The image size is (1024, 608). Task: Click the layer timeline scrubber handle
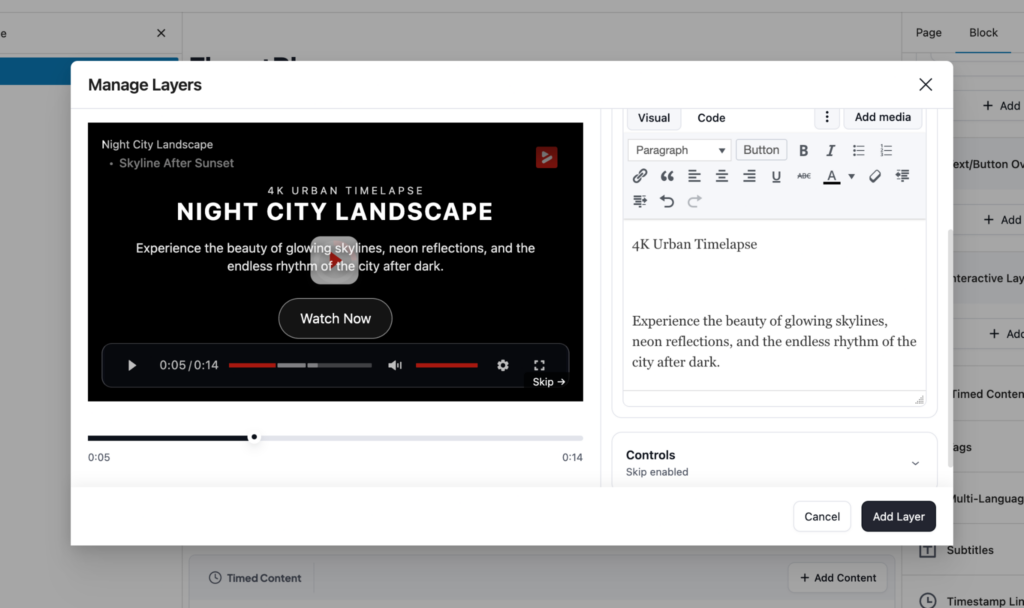(254, 438)
